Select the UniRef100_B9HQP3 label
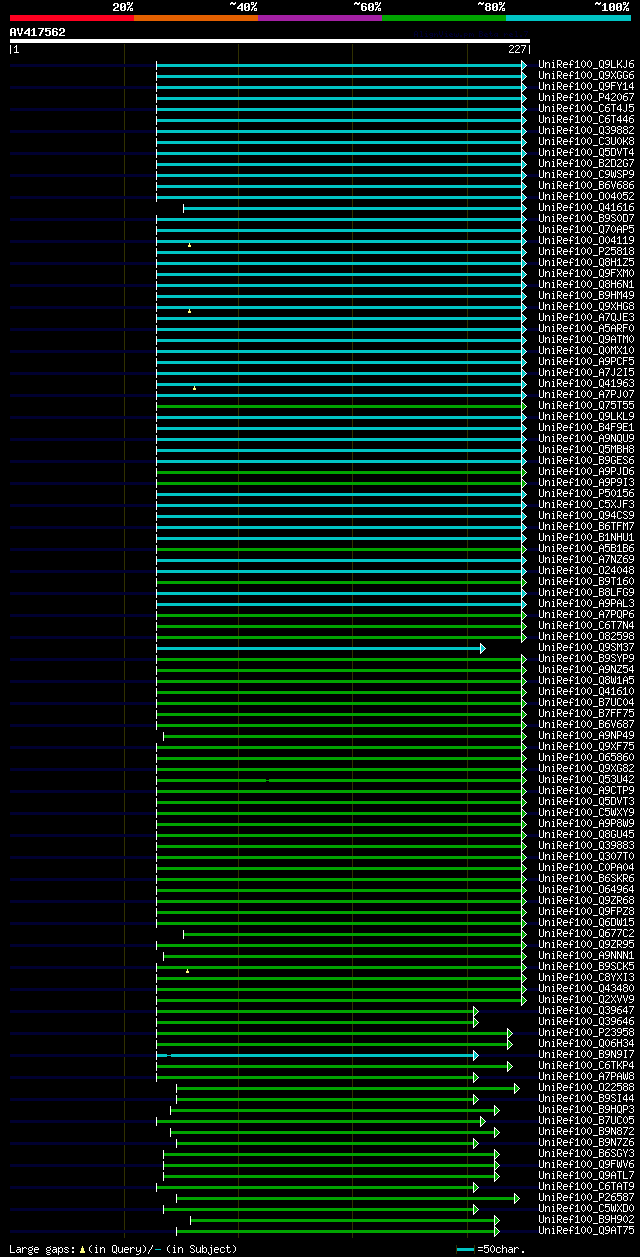 coord(586,1110)
